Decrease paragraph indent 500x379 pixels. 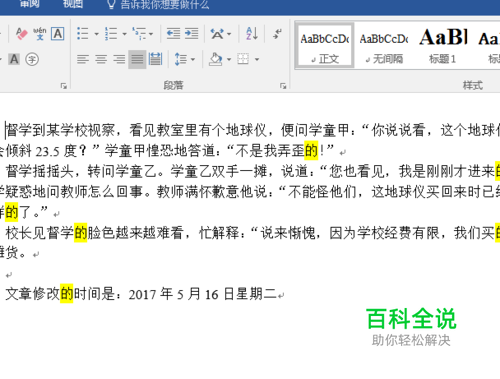click(x=173, y=34)
